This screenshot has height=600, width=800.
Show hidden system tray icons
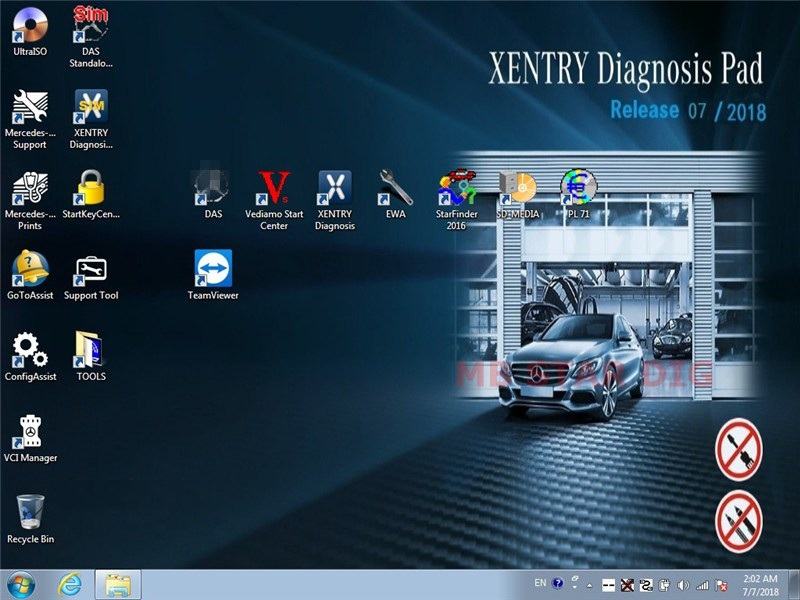tap(590, 584)
